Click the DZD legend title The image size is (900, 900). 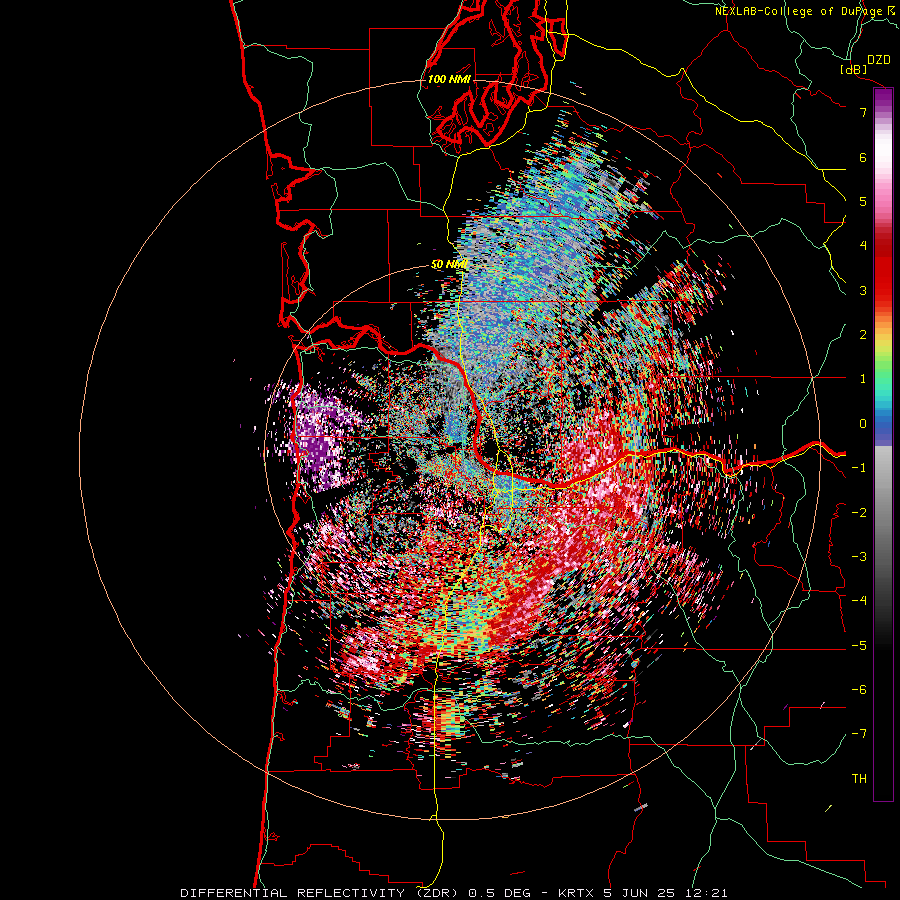pos(879,60)
